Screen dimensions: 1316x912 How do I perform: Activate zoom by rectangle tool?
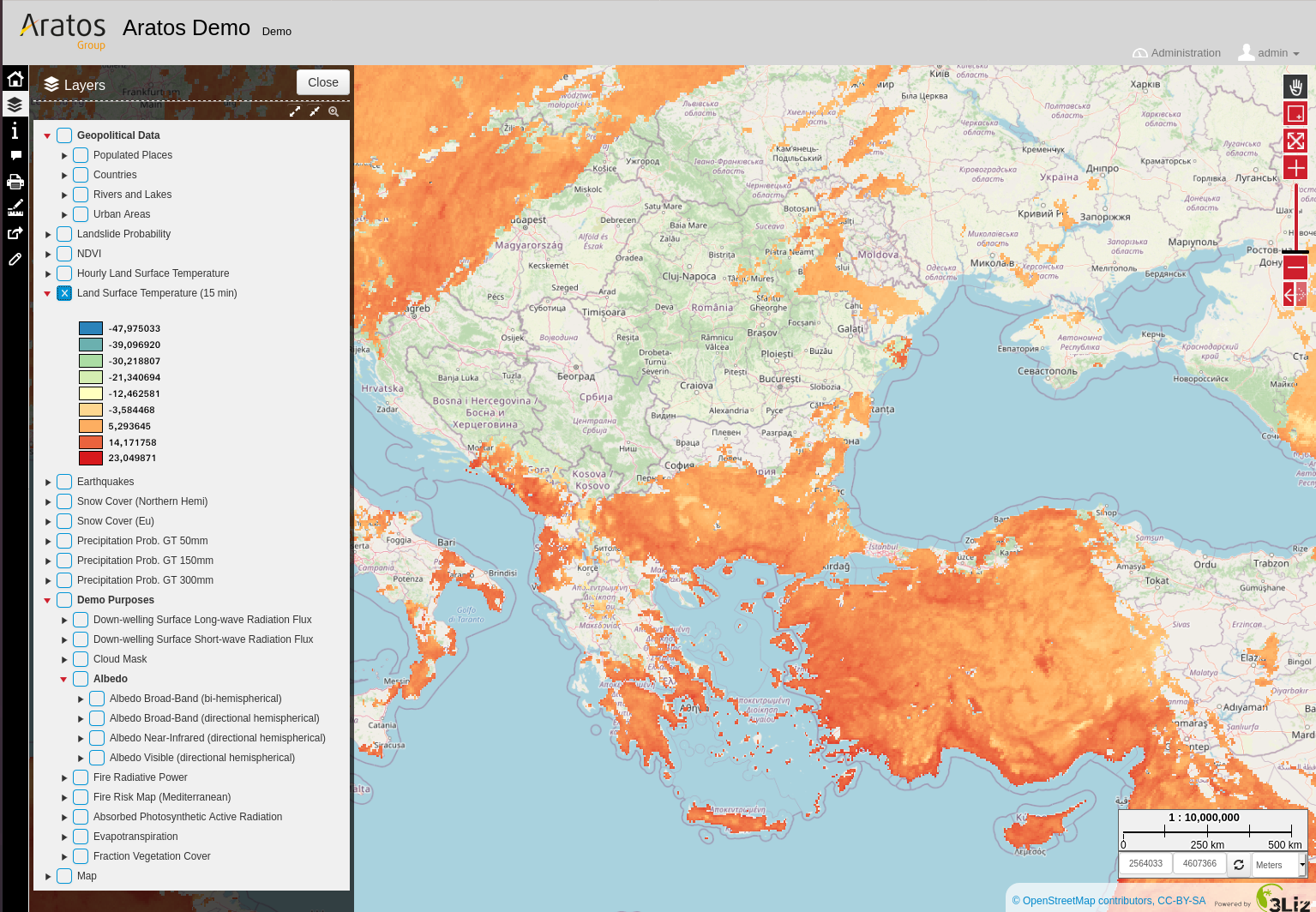[x=1295, y=113]
